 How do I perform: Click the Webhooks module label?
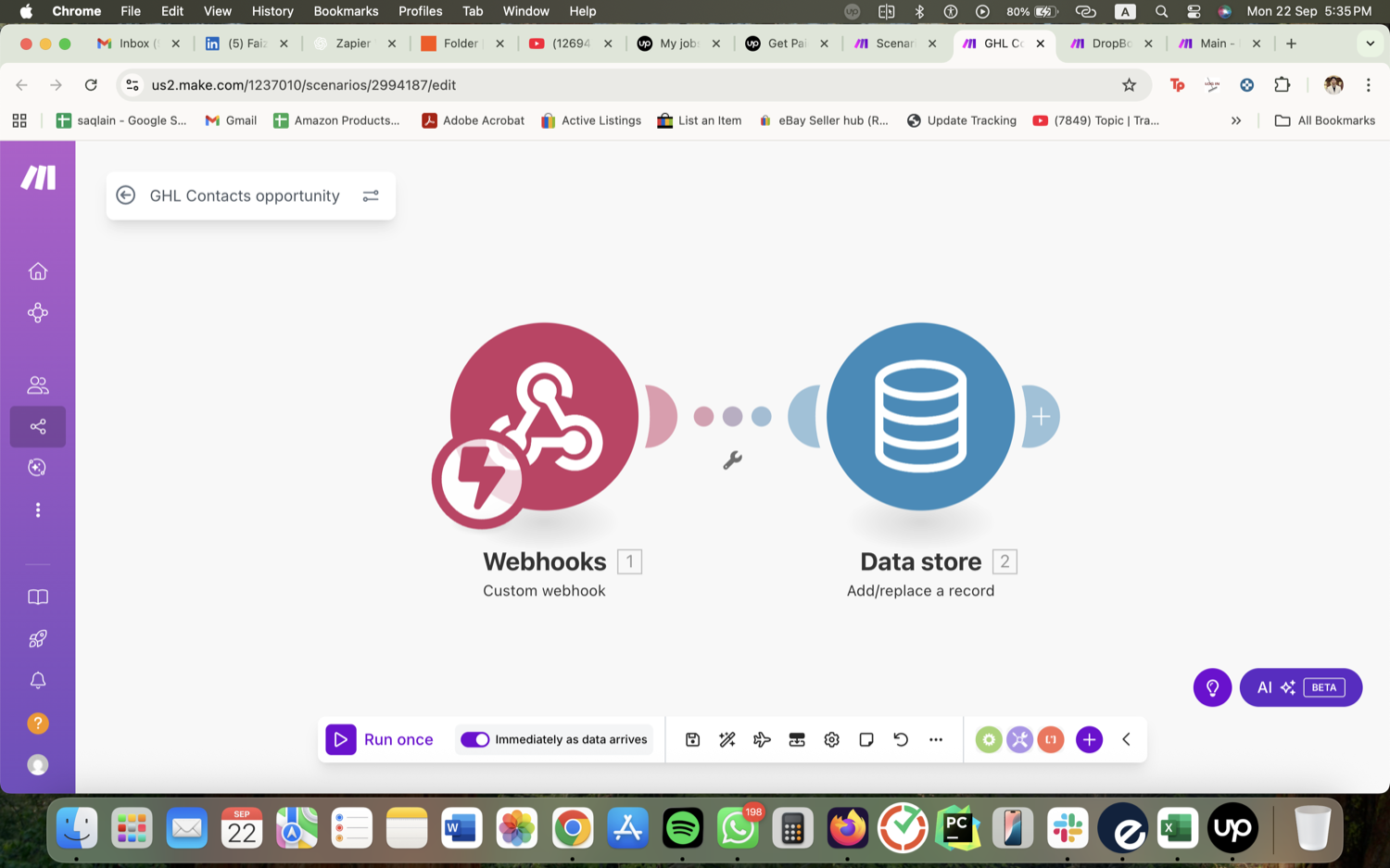tap(545, 561)
